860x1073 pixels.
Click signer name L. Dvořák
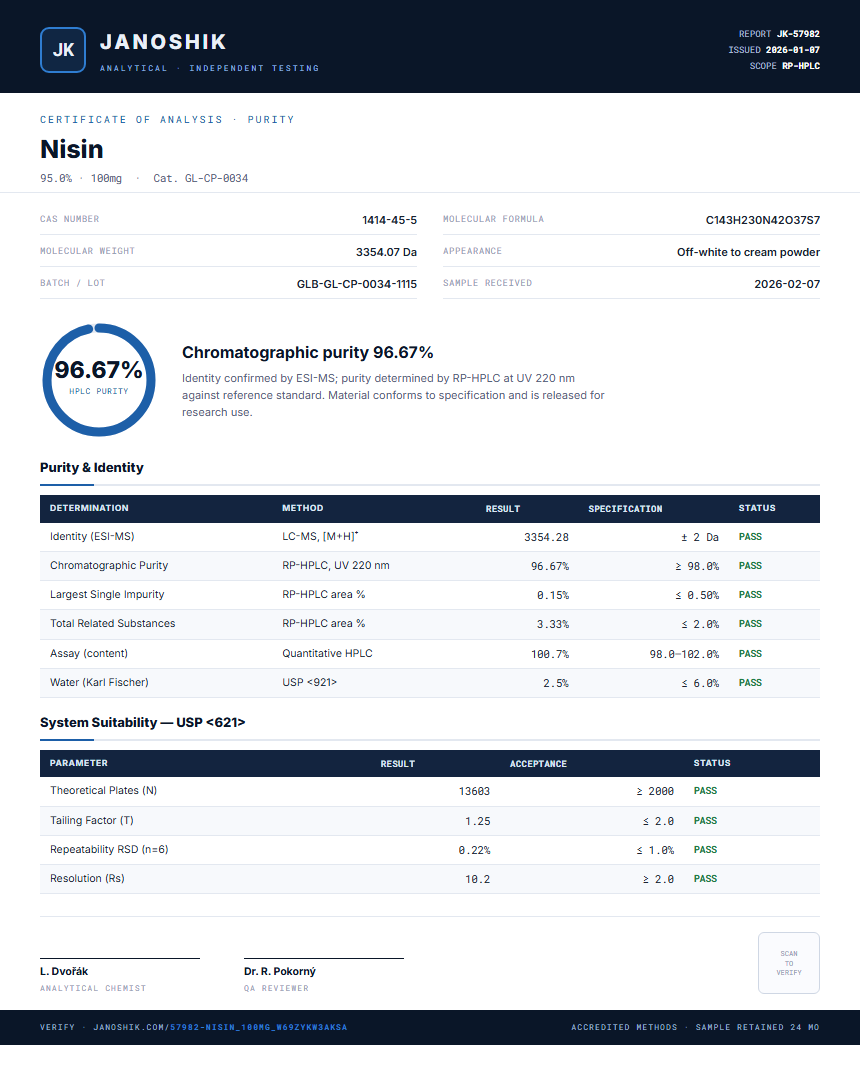click(x=64, y=971)
